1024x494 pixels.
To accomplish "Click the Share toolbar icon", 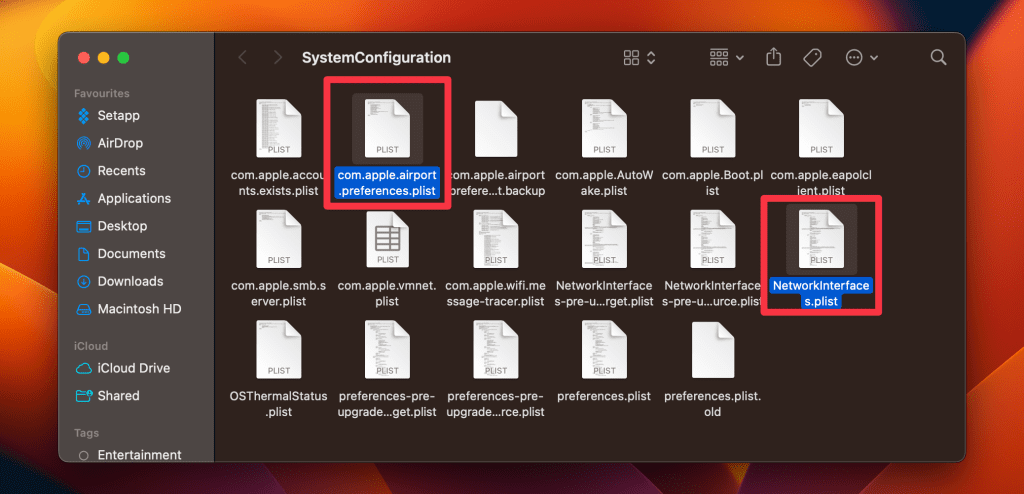I will click(773, 58).
